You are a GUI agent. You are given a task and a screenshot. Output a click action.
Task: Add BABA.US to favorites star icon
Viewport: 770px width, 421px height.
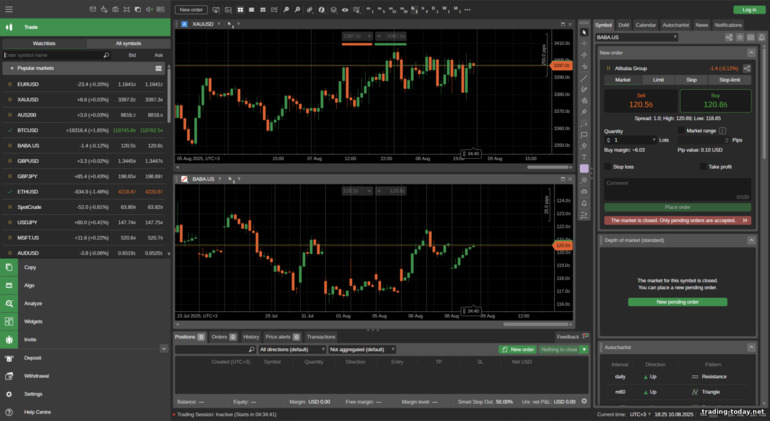pos(740,37)
